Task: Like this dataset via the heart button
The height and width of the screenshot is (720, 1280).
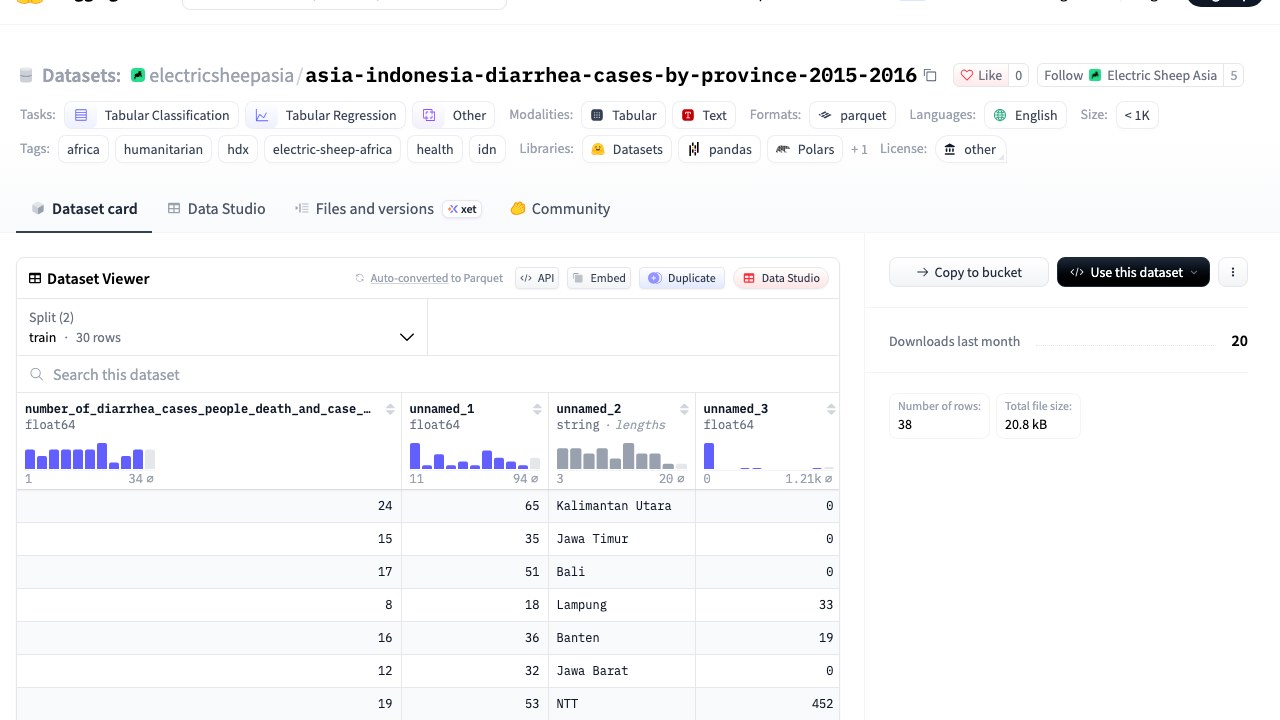Action: point(980,75)
